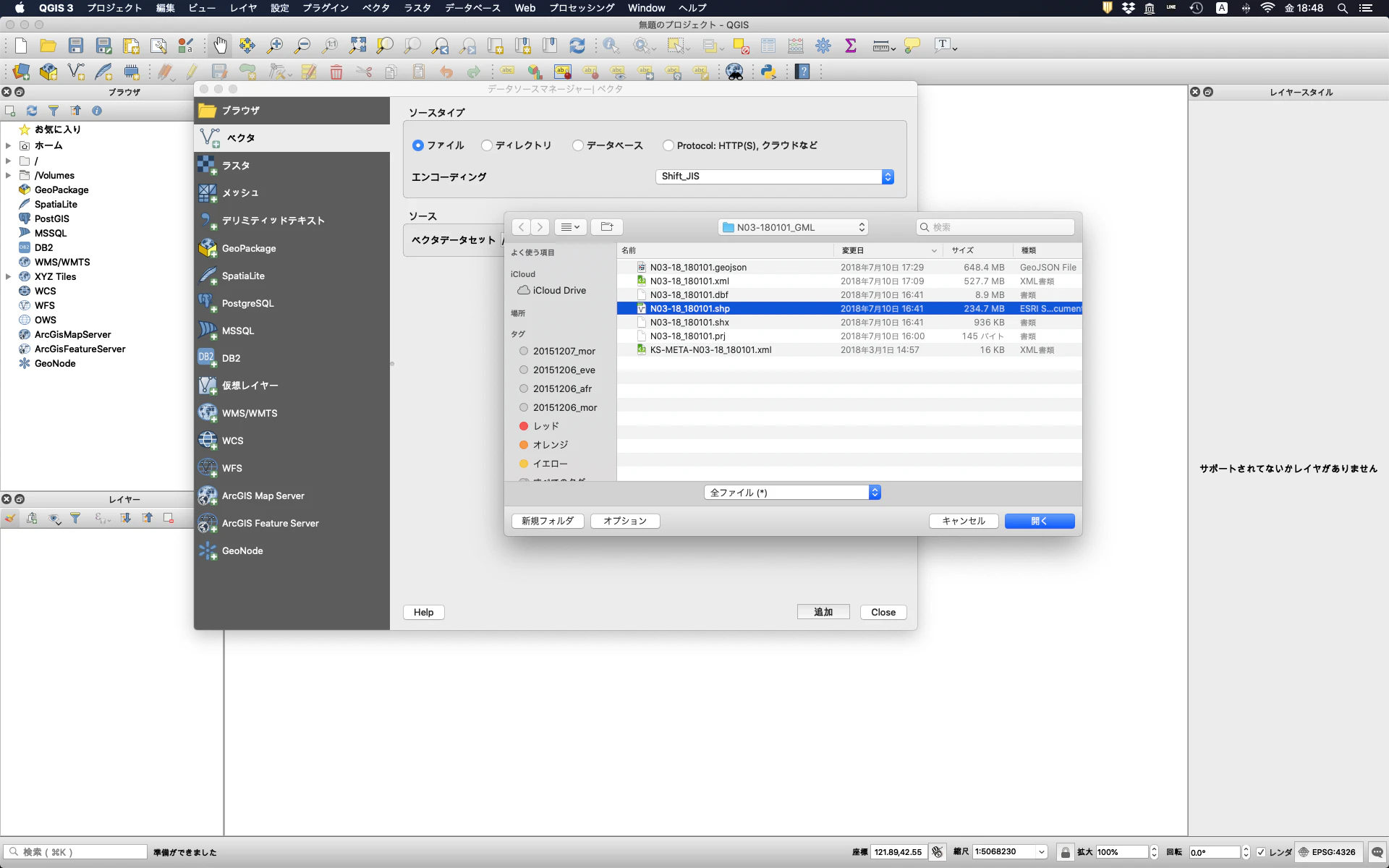
Task: Select the Directory source type radio
Action: point(487,145)
